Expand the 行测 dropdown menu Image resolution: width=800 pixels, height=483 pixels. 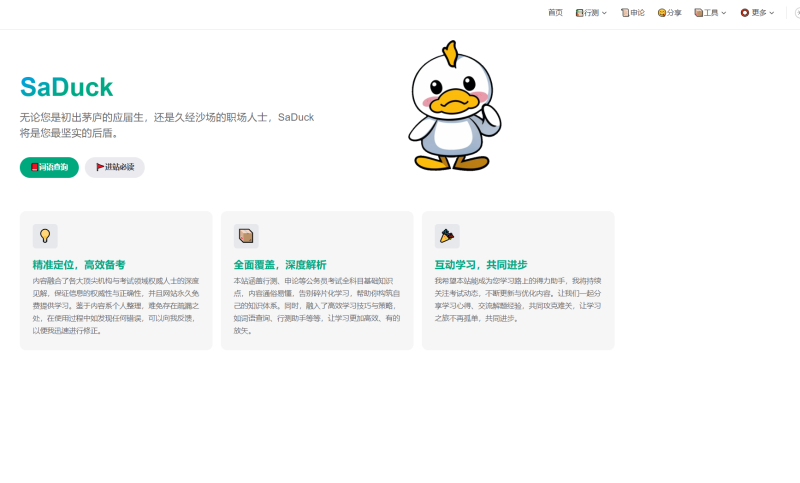[591, 13]
